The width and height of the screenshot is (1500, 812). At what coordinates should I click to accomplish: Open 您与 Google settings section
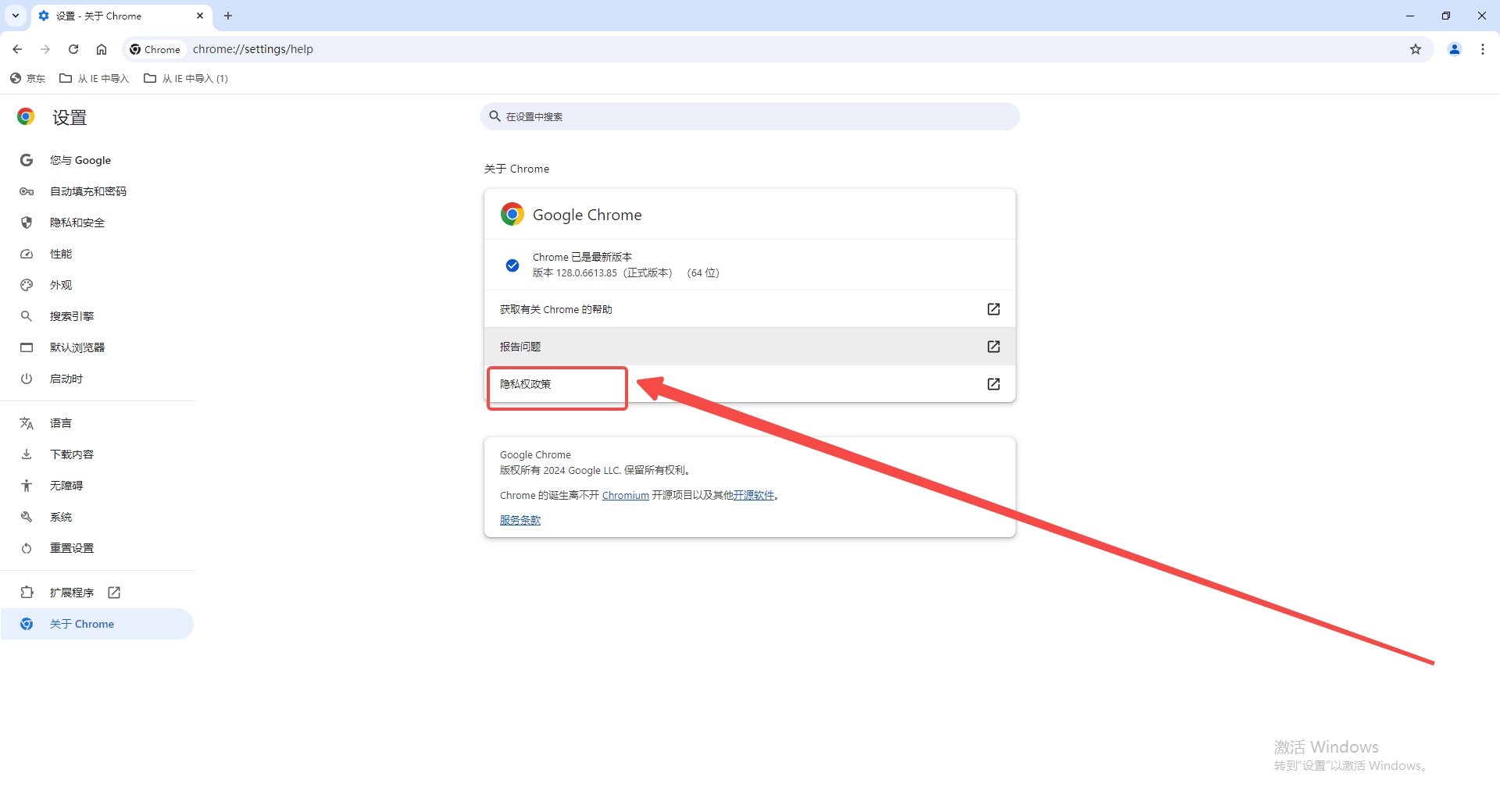pyautogui.click(x=98, y=160)
